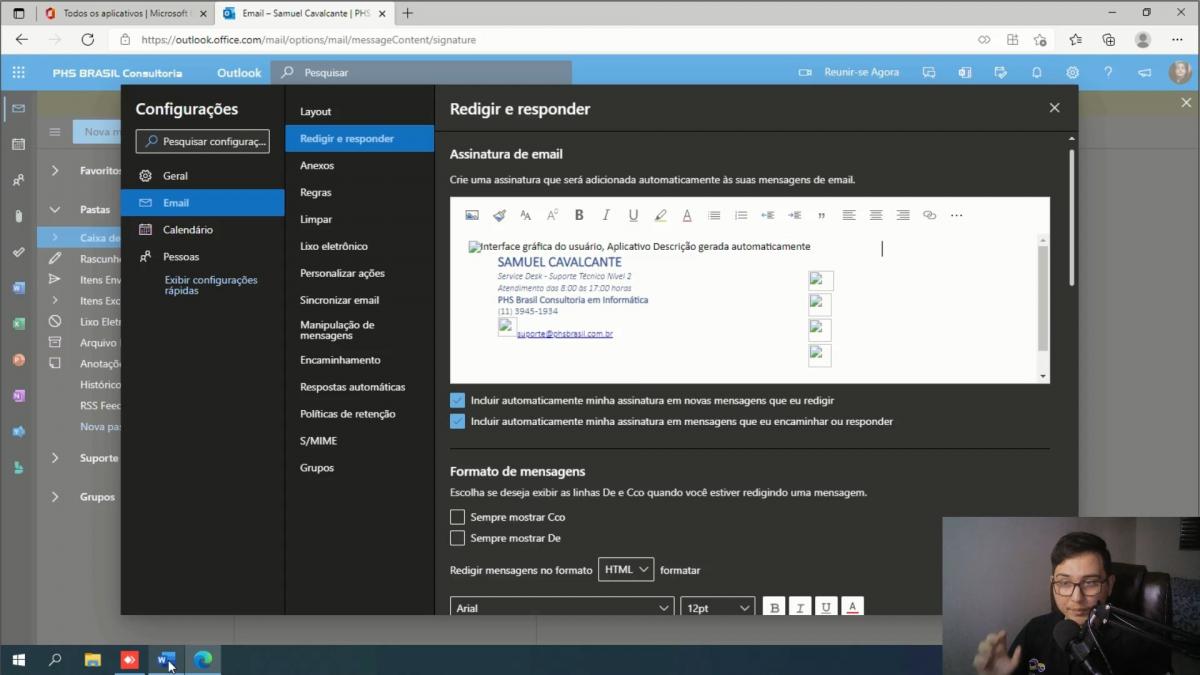1200x675 pixels.
Task: Open more formatting options ellipsis
Action: pyautogui.click(x=957, y=215)
